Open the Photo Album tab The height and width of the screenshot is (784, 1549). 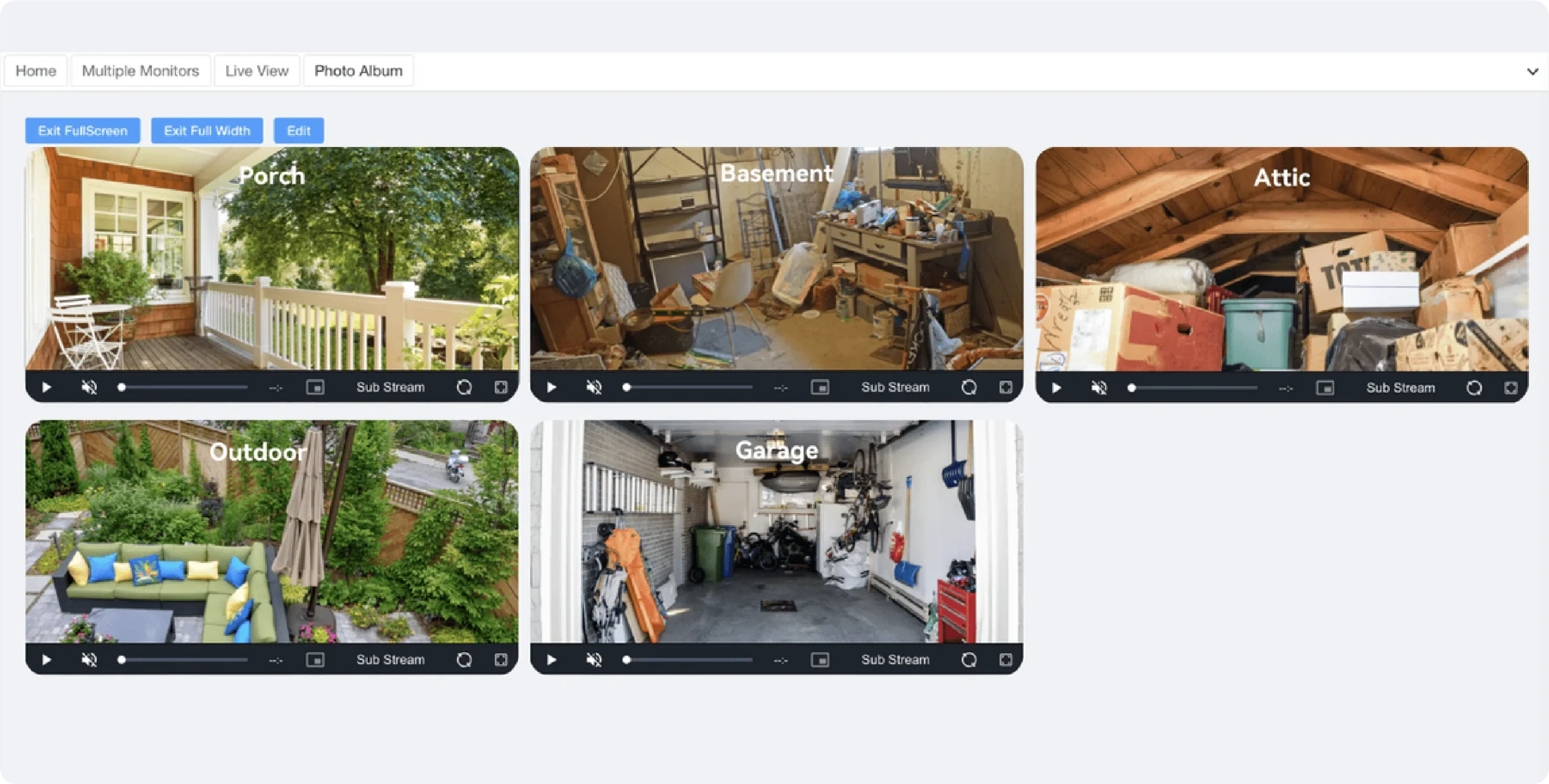pyautogui.click(x=358, y=71)
